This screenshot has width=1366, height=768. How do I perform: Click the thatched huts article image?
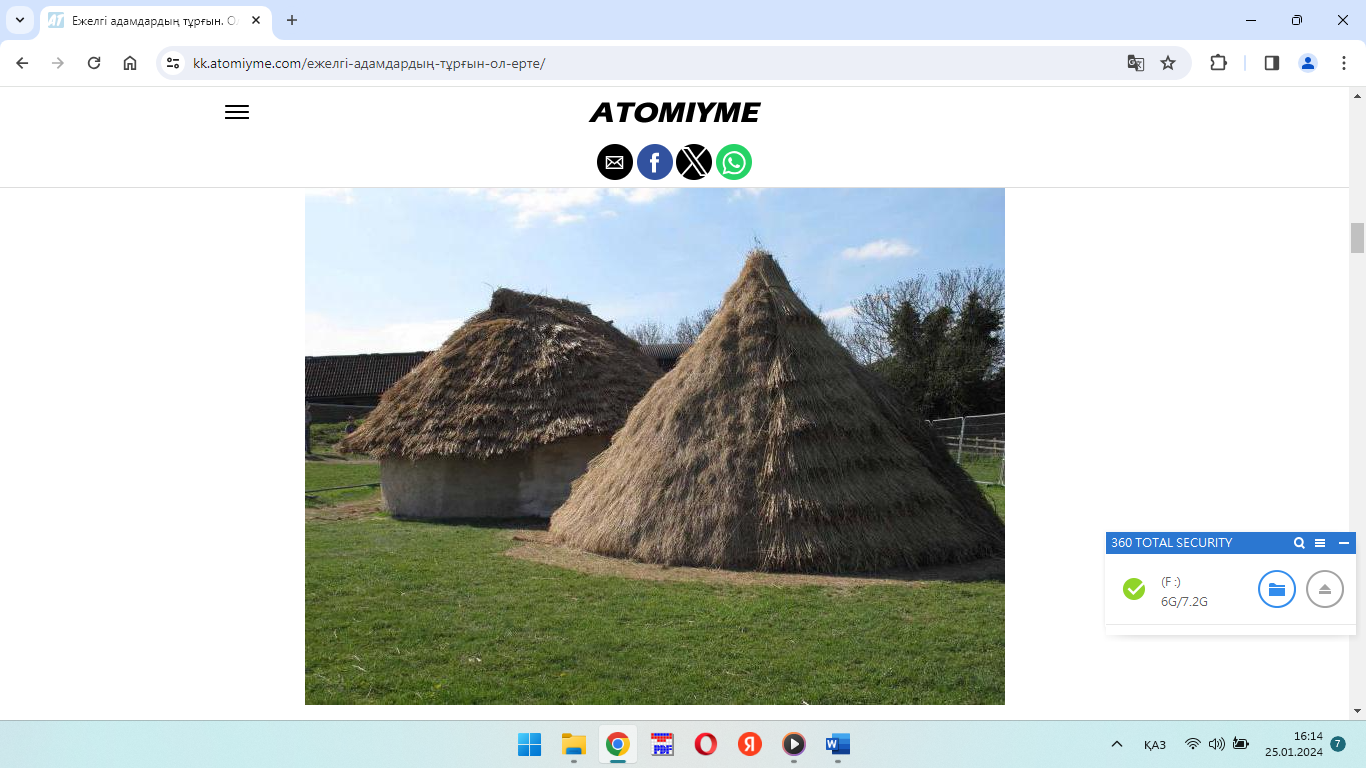[655, 446]
